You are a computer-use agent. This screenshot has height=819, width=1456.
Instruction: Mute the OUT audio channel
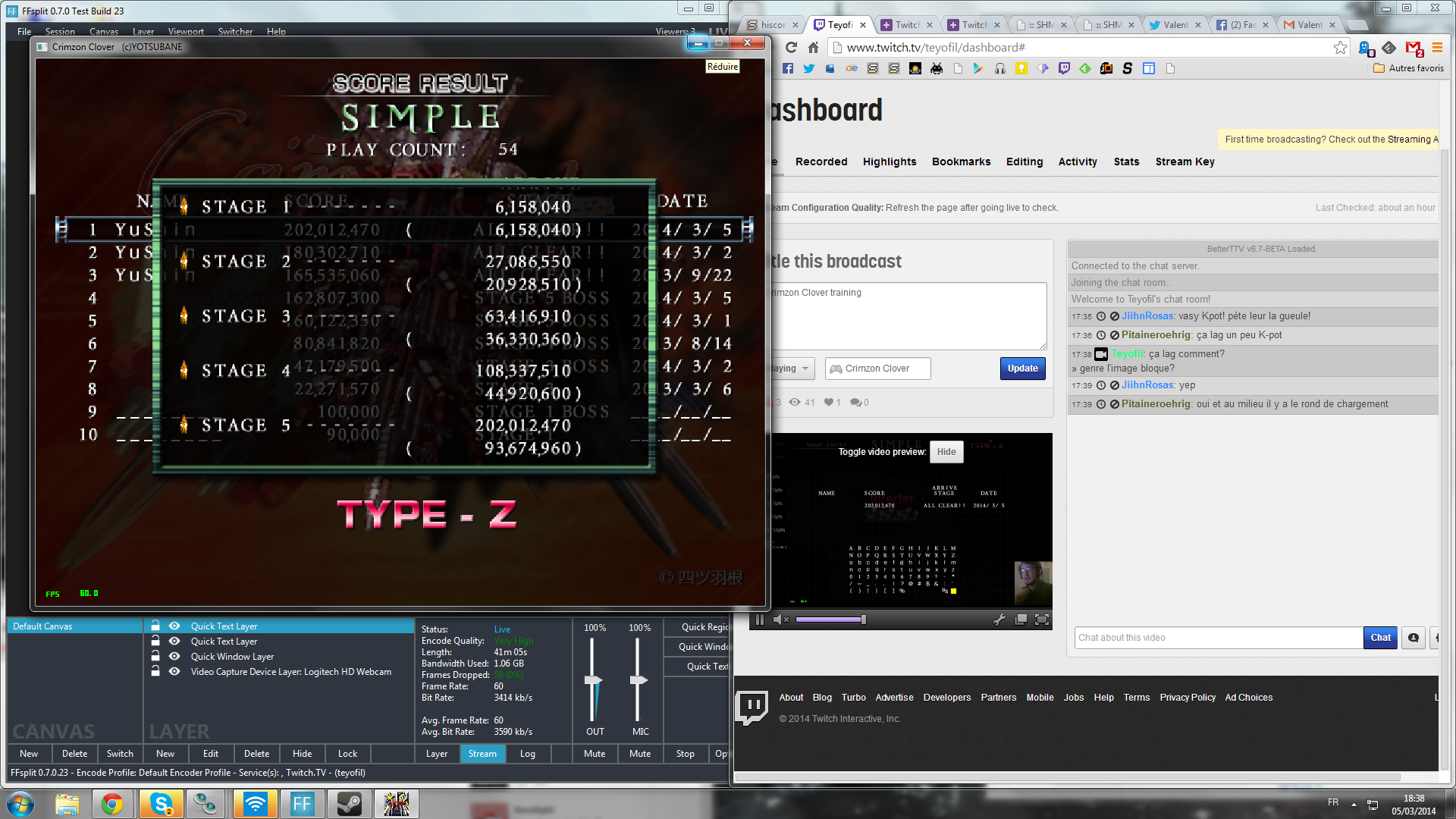click(595, 754)
